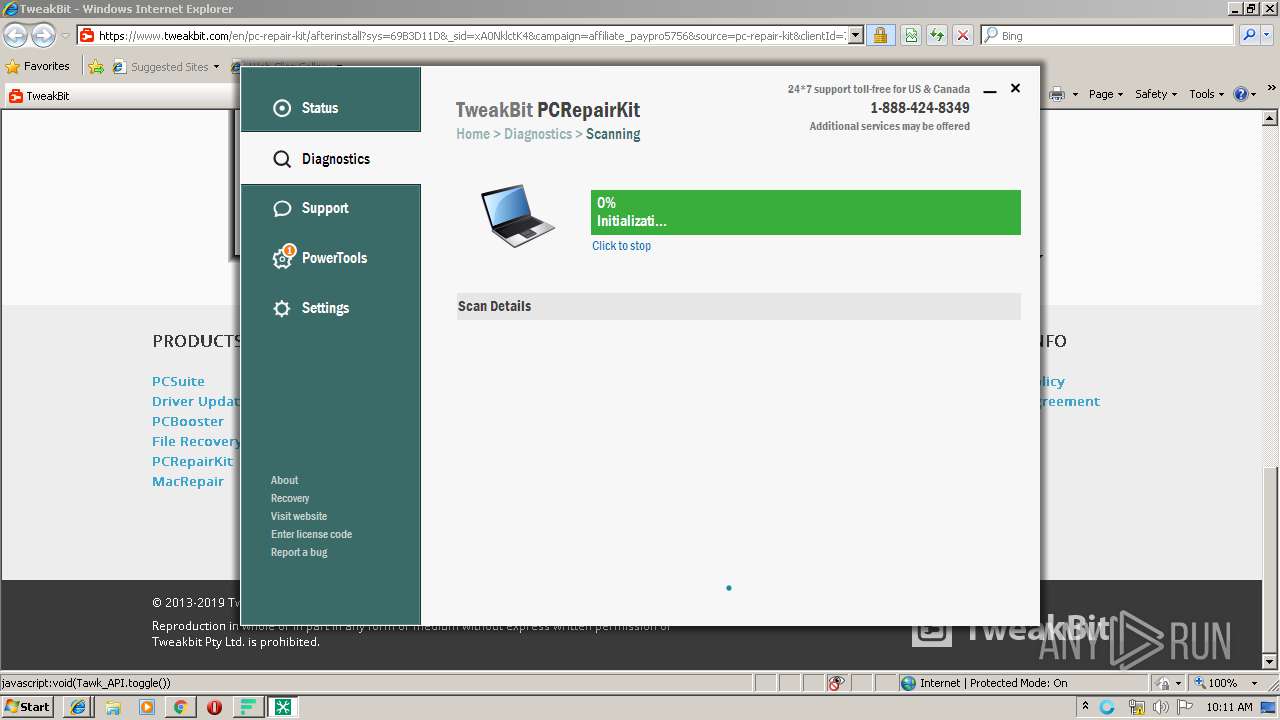Expand the Print dropdown arrow
The height and width of the screenshot is (720, 1280).
[x=1075, y=94]
